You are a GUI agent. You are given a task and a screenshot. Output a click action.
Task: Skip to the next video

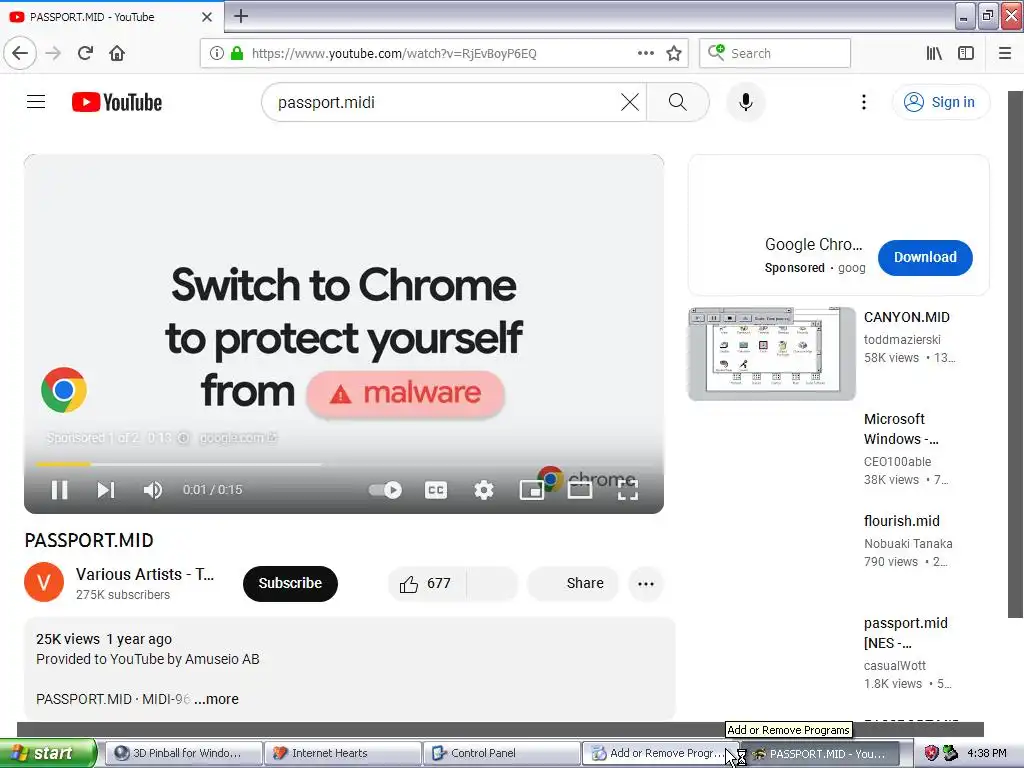[x=106, y=490]
